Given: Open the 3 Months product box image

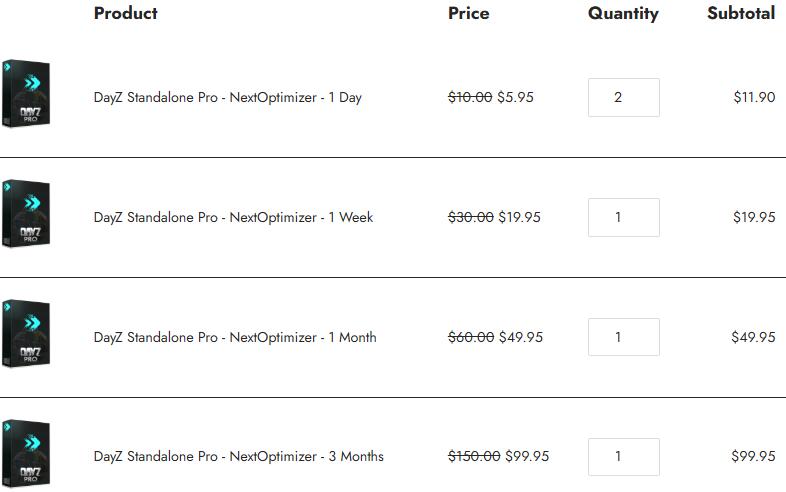Looking at the screenshot, I should (x=26, y=453).
